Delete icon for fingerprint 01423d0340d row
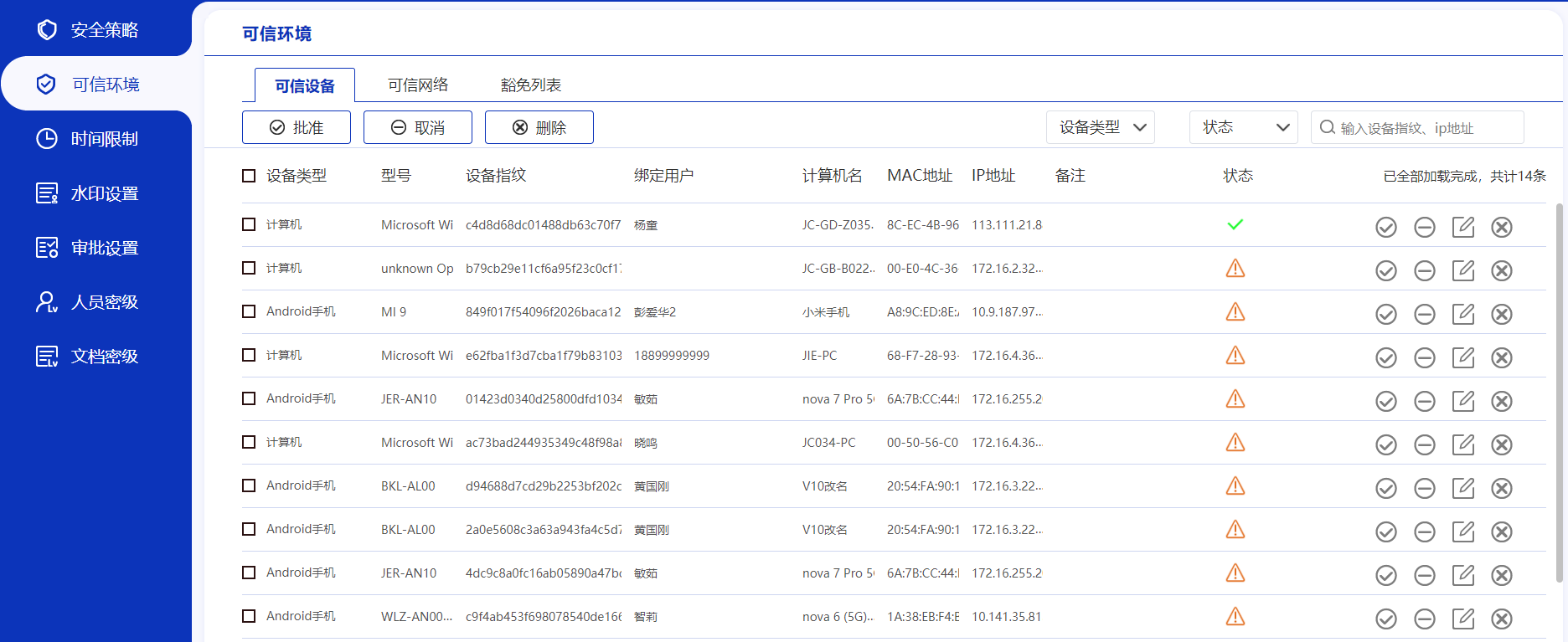Image resolution: width=1568 pixels, height=642 pixels. [x=1502, y=401]
